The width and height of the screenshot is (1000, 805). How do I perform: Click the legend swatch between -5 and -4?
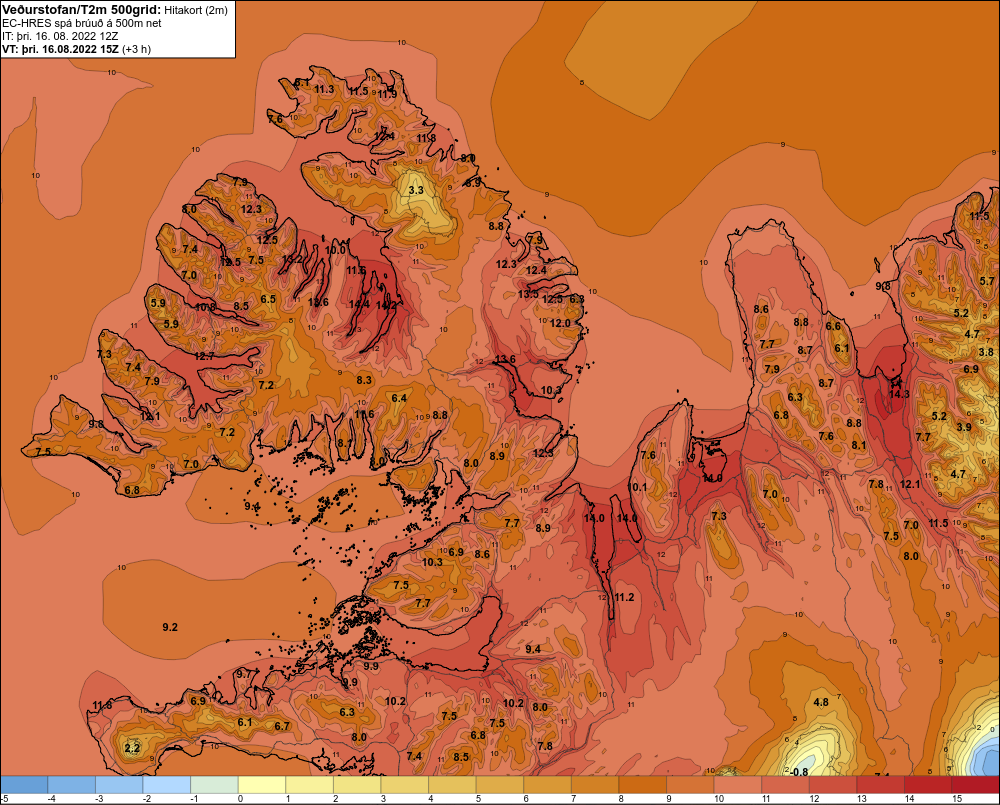pos(24,785)
